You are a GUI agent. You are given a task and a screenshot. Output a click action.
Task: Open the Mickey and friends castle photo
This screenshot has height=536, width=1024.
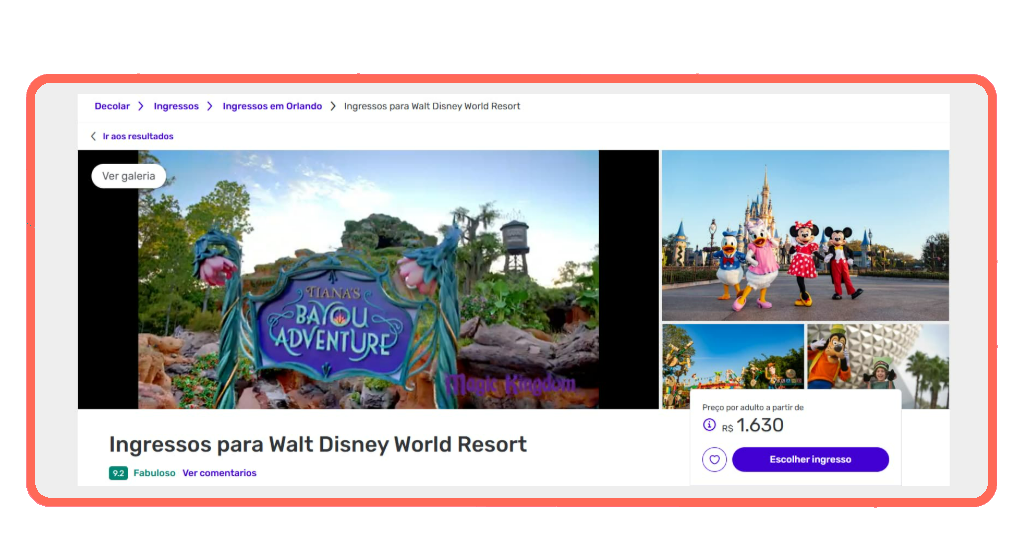[x=805, y=235]
